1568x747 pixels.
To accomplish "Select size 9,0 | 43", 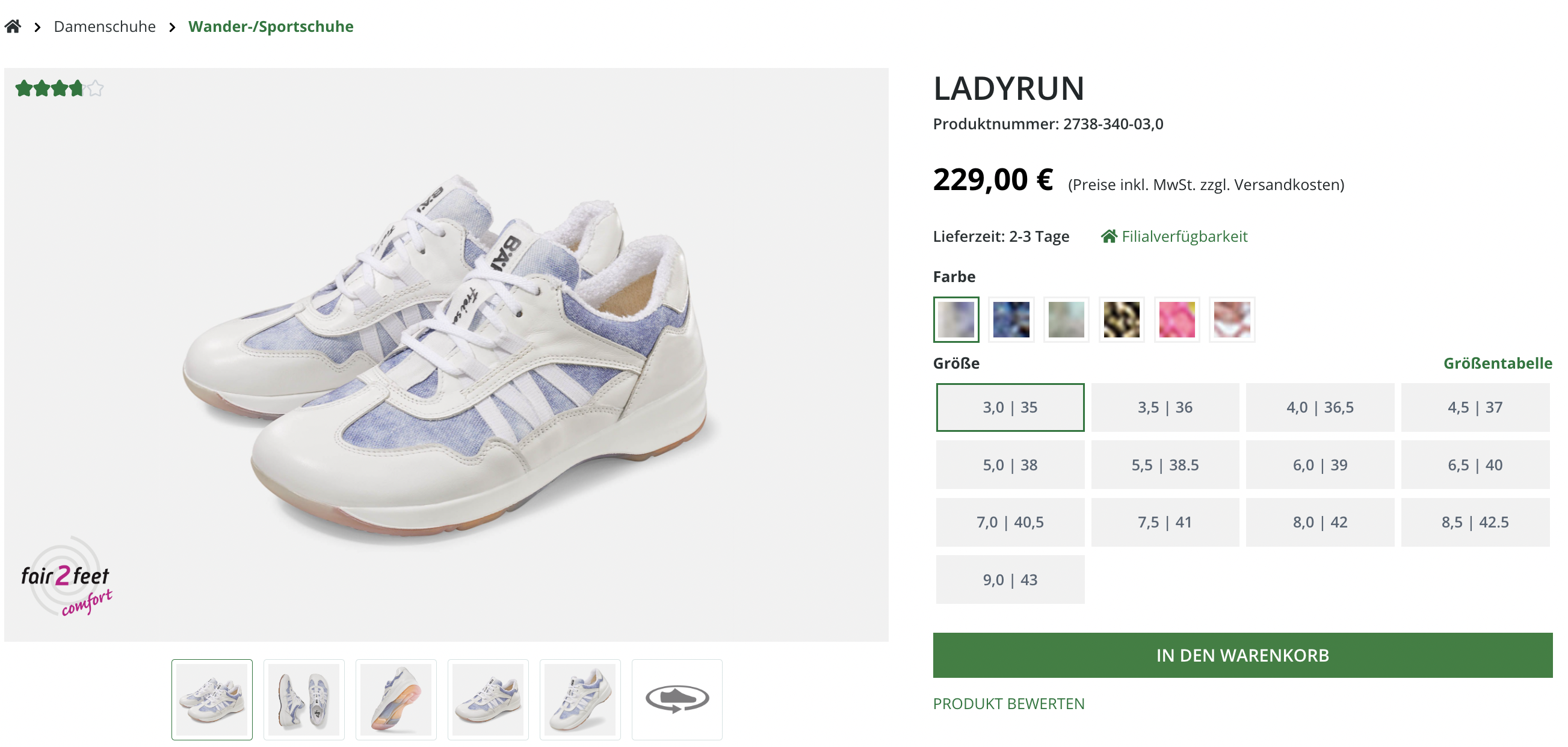I will (1009, 579).
